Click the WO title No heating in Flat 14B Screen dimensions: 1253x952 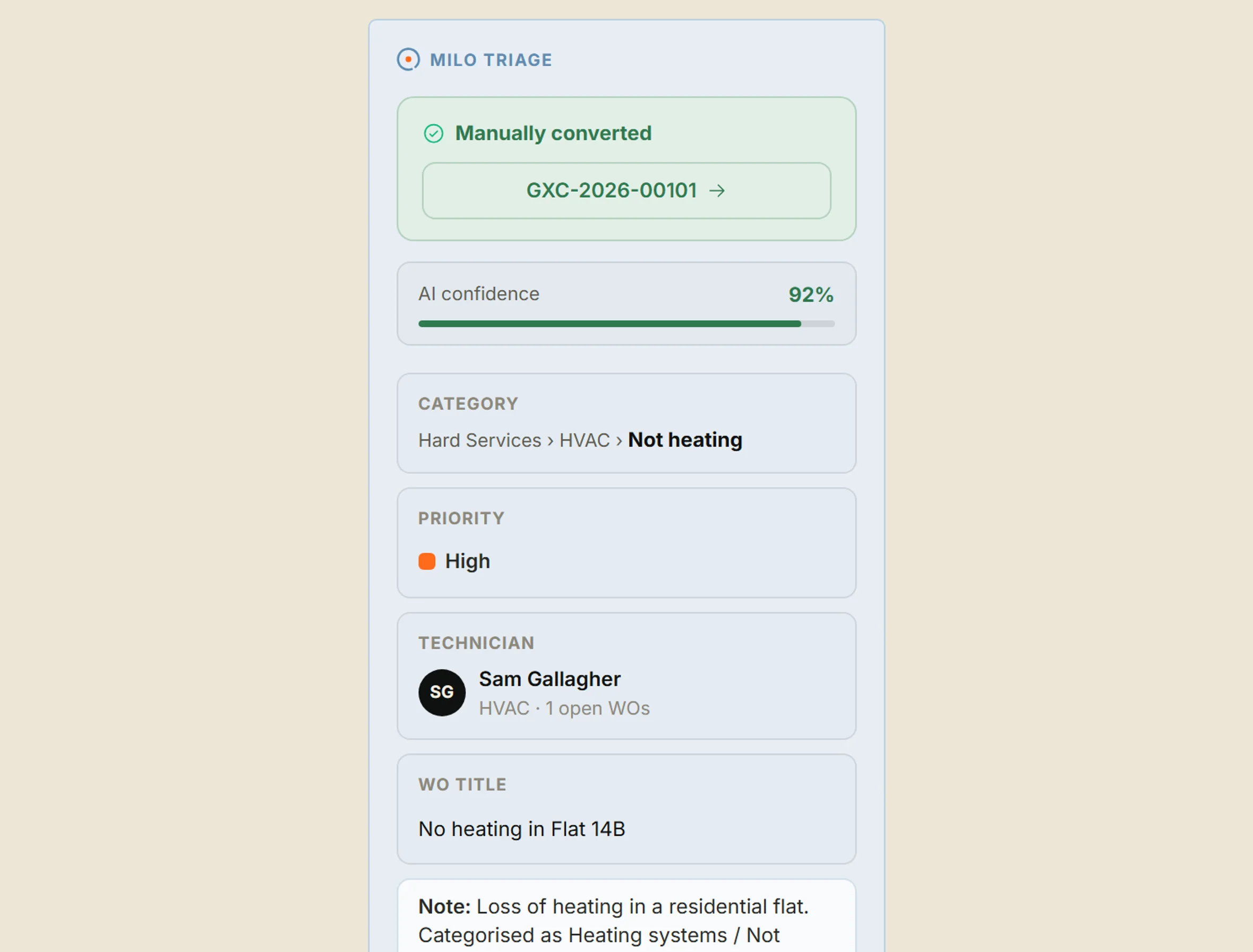point(521,829)
